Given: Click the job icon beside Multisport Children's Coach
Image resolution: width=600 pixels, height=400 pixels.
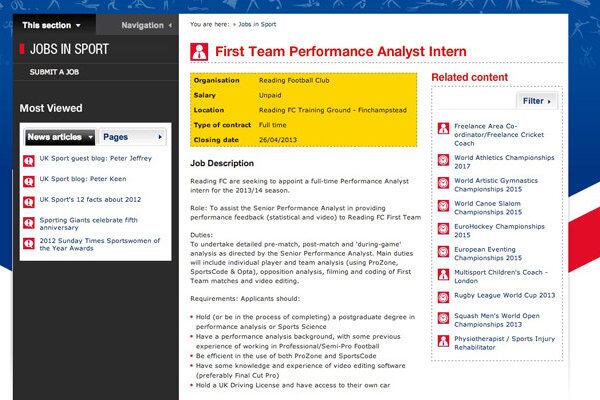Looking at the screenshot, I should point(443,274).
